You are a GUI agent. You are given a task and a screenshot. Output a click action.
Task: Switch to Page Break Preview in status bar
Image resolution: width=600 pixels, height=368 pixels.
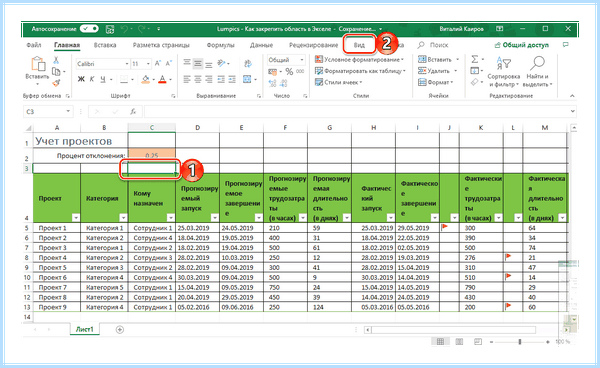478,341
